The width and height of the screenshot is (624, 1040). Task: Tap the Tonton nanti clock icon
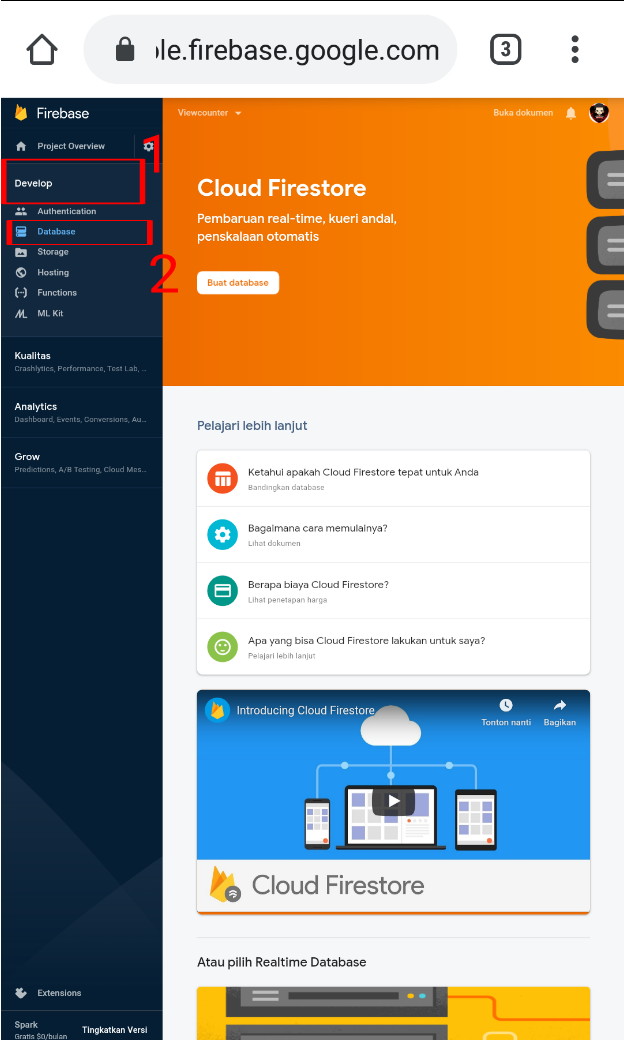(506, 705)
